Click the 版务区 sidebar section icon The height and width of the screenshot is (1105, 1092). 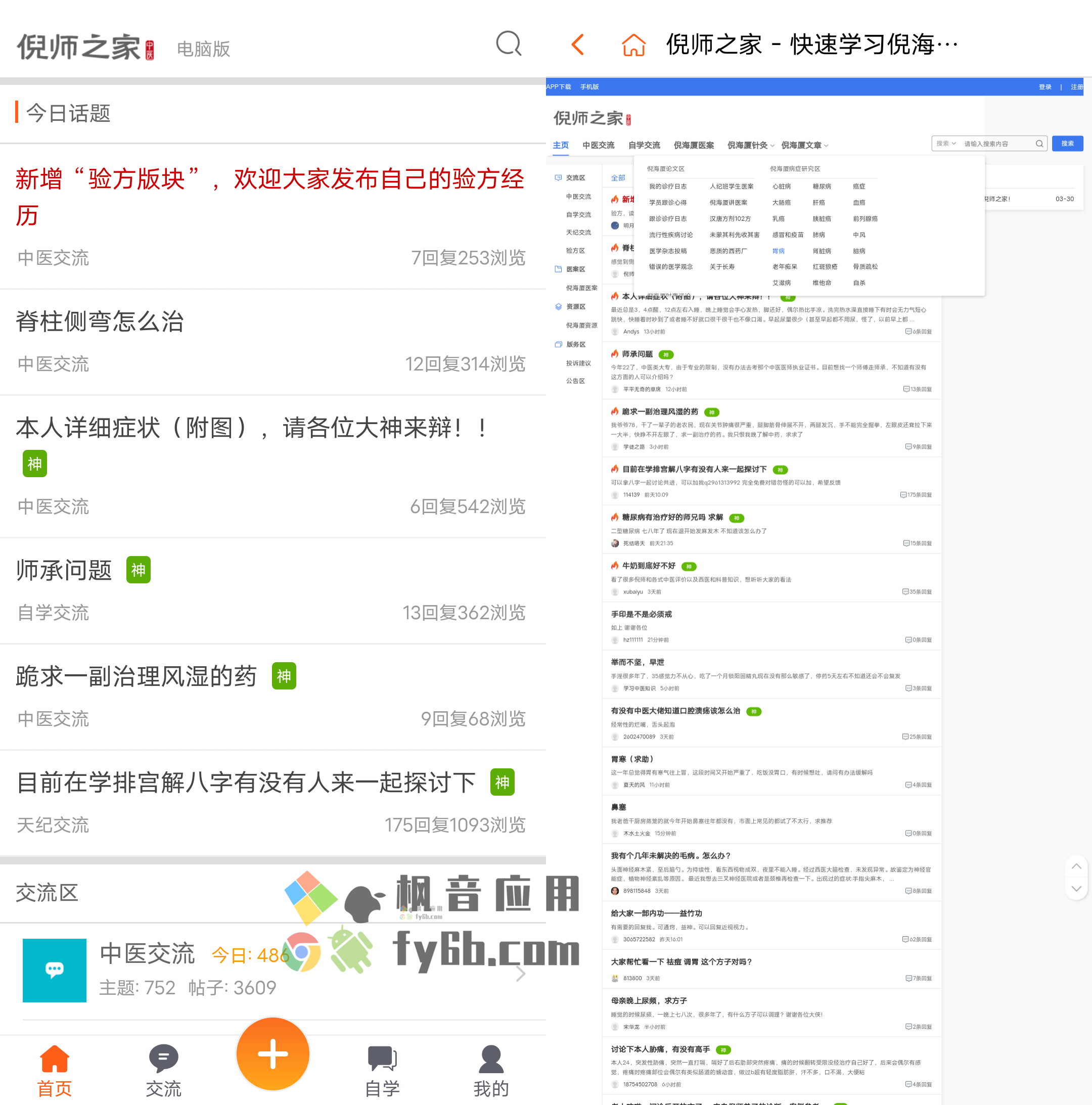[x=558, y=344]
